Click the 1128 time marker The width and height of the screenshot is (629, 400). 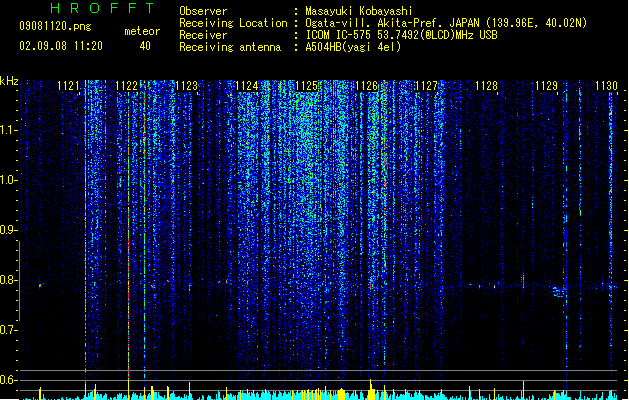coord(486,86)
